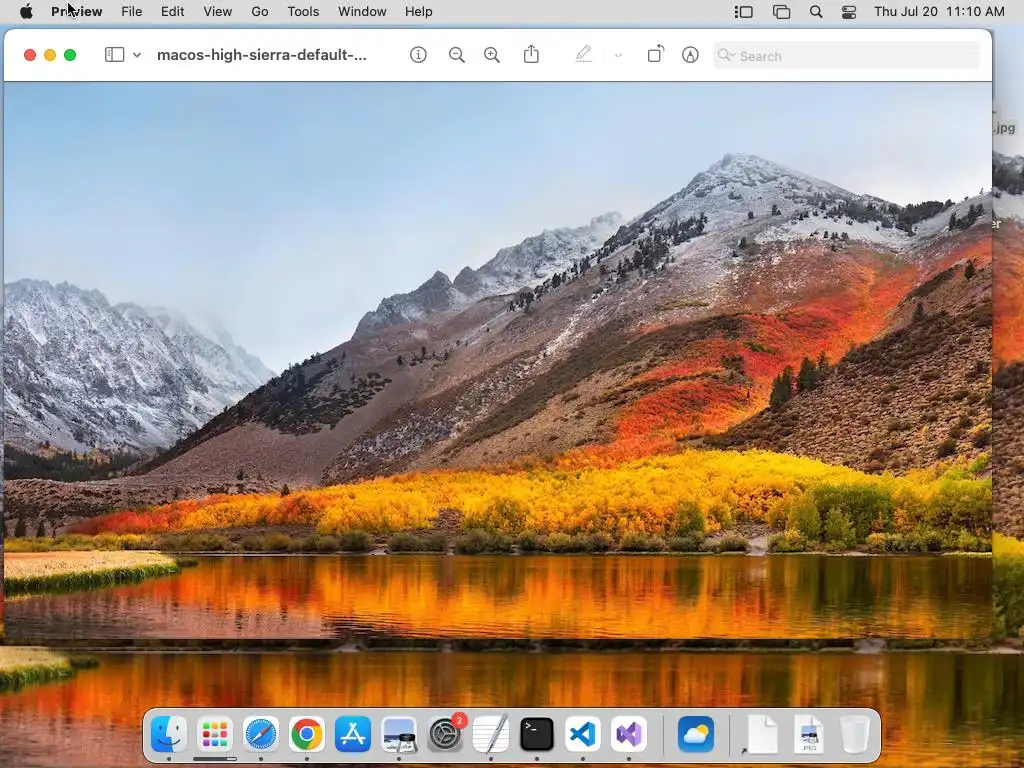
Task: Open the Apple menu
Action: (26, 12)
